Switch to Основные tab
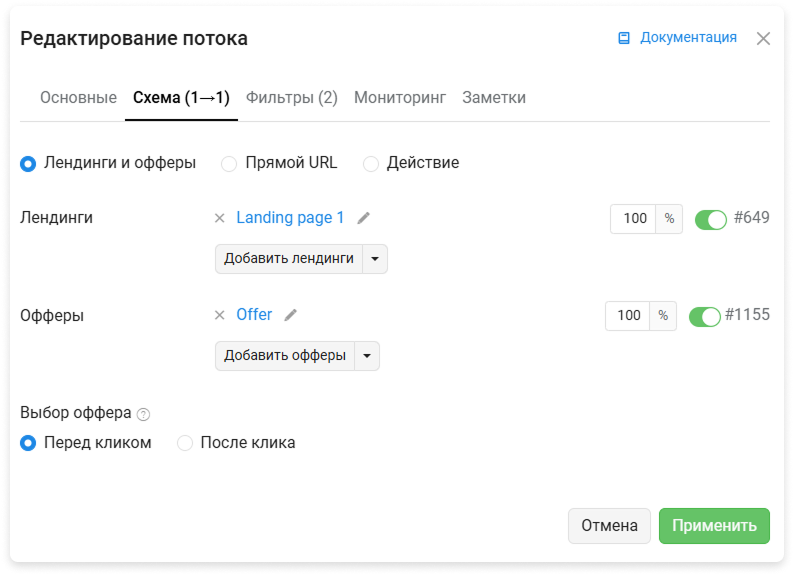The width and height of the screenshot is (794, 576). pyautogui.click(x=78, y=97)
